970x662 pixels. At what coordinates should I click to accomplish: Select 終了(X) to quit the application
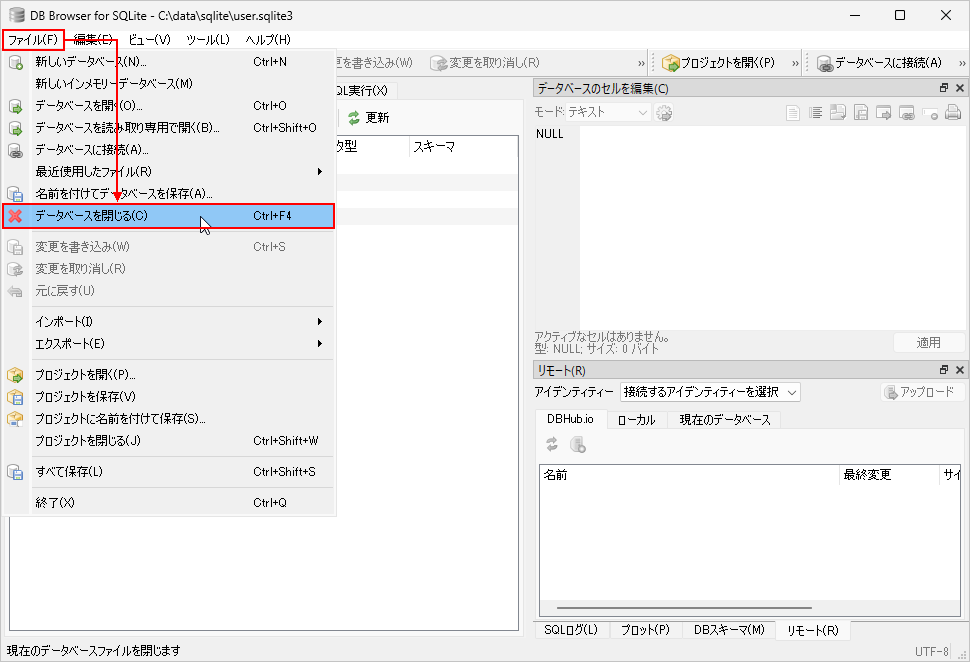point(168,503)
